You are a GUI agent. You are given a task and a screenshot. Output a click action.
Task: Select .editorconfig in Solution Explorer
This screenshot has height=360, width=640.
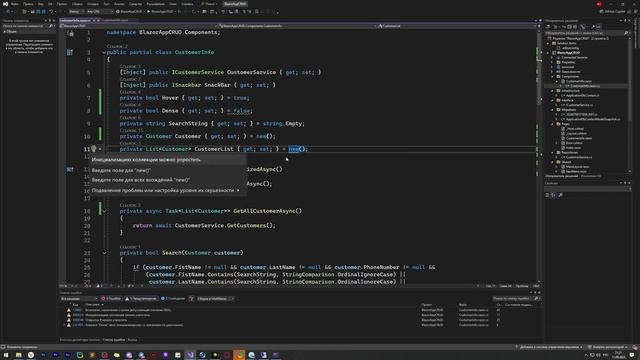[x=570, y=48]
